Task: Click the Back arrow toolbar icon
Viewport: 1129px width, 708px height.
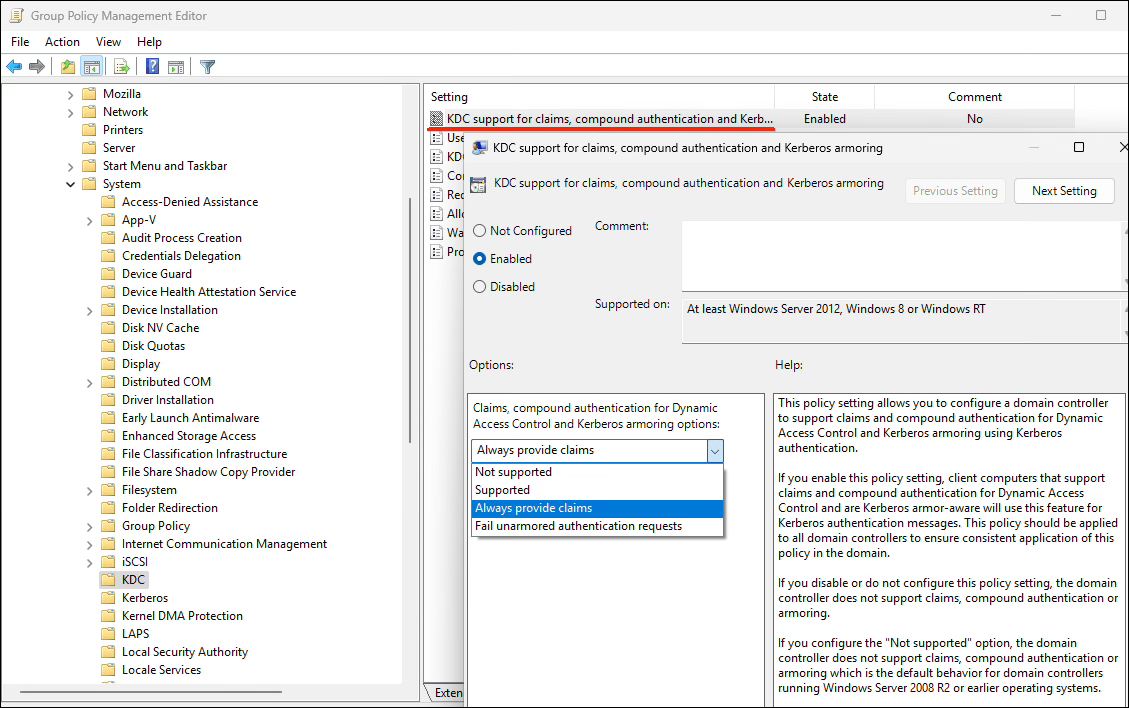Action: pyautogui.click(x=14, y=67)
